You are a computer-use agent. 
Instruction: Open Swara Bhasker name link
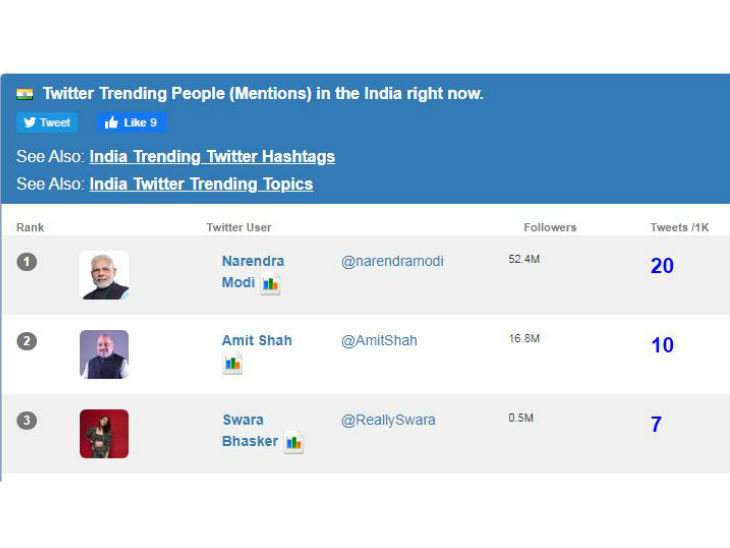[243, 420]
